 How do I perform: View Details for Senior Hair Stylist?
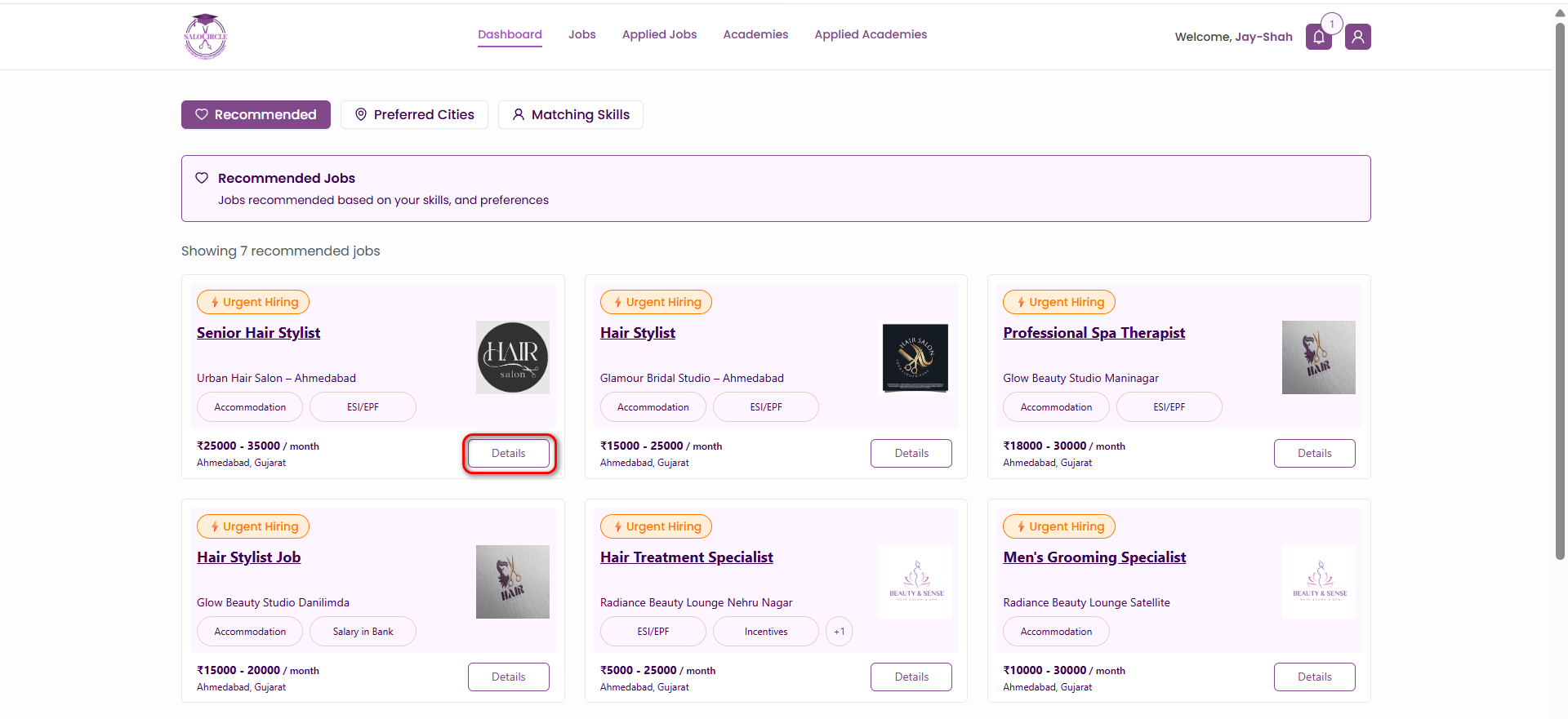coord(509,453)
